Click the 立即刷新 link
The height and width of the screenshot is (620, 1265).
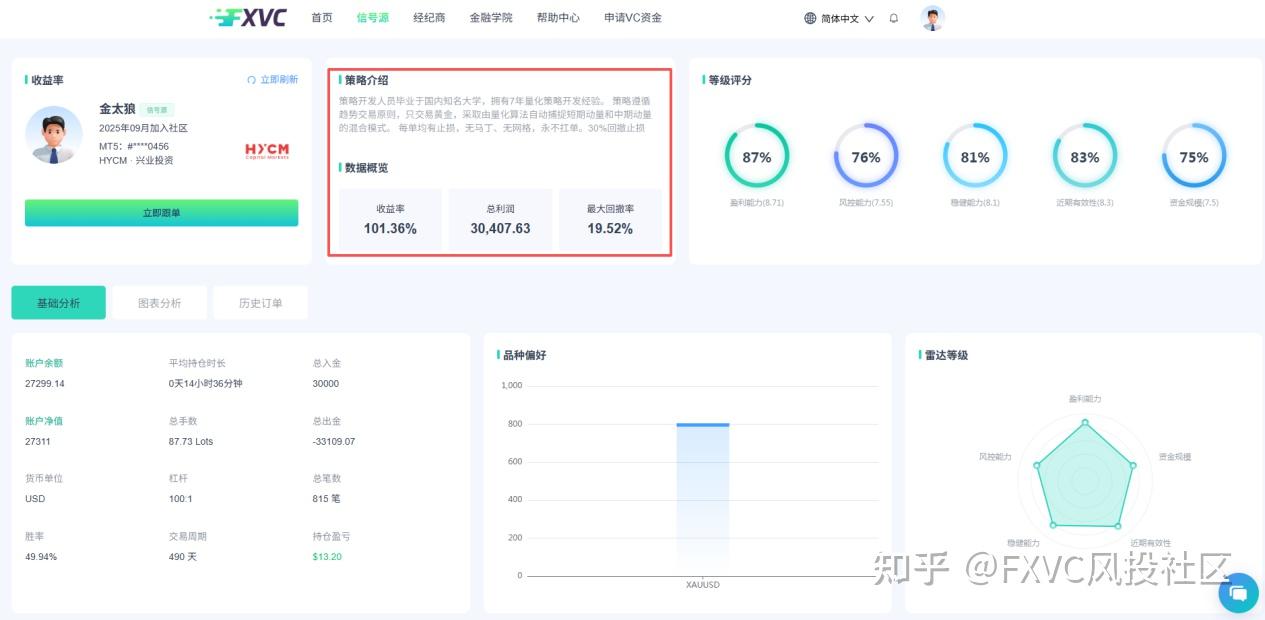[x=279, y=80]
